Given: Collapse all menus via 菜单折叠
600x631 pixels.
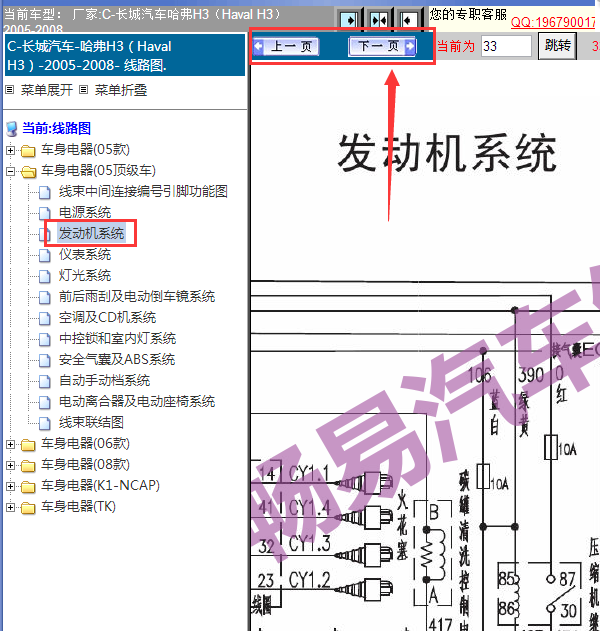Looking at the screenshot, I should (121, 90).
